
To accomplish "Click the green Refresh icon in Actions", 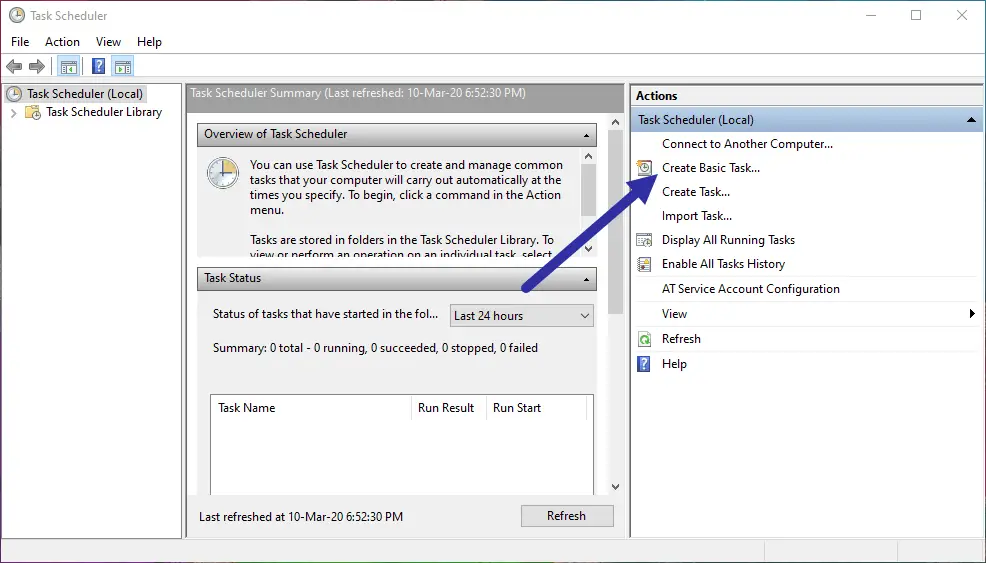I will pyautogui.click(x=645, y=339).
